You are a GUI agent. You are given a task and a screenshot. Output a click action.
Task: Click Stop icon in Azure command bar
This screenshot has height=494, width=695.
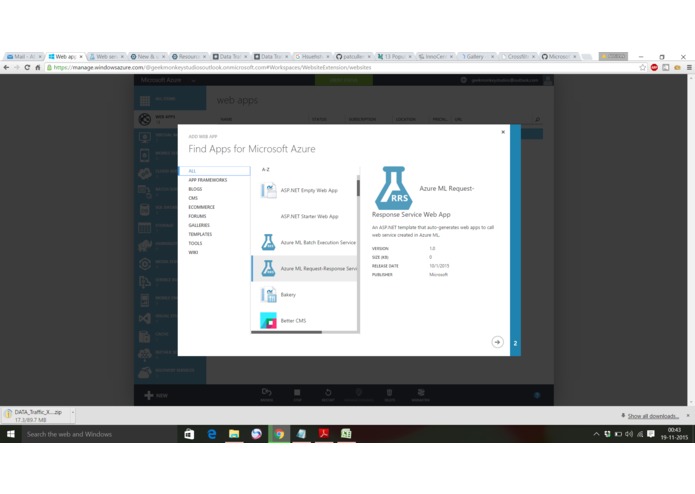click(x=297, y=393)
